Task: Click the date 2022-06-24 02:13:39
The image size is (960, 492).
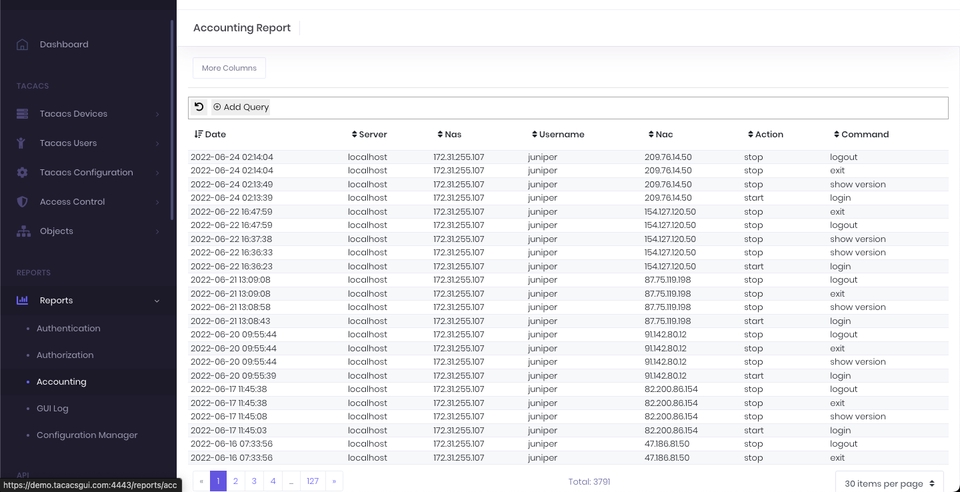Action: (232, 198)
